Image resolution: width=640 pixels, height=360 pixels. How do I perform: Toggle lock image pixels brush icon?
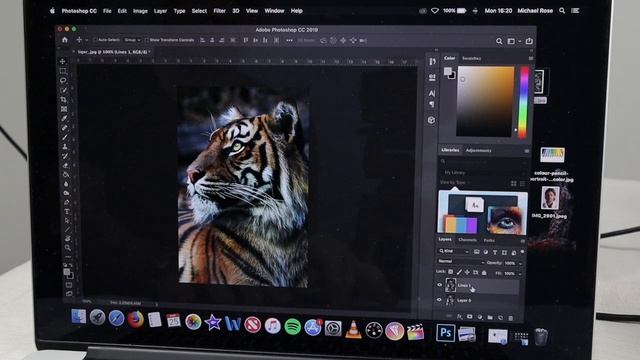pyautogui.click(x=459, y=272)
